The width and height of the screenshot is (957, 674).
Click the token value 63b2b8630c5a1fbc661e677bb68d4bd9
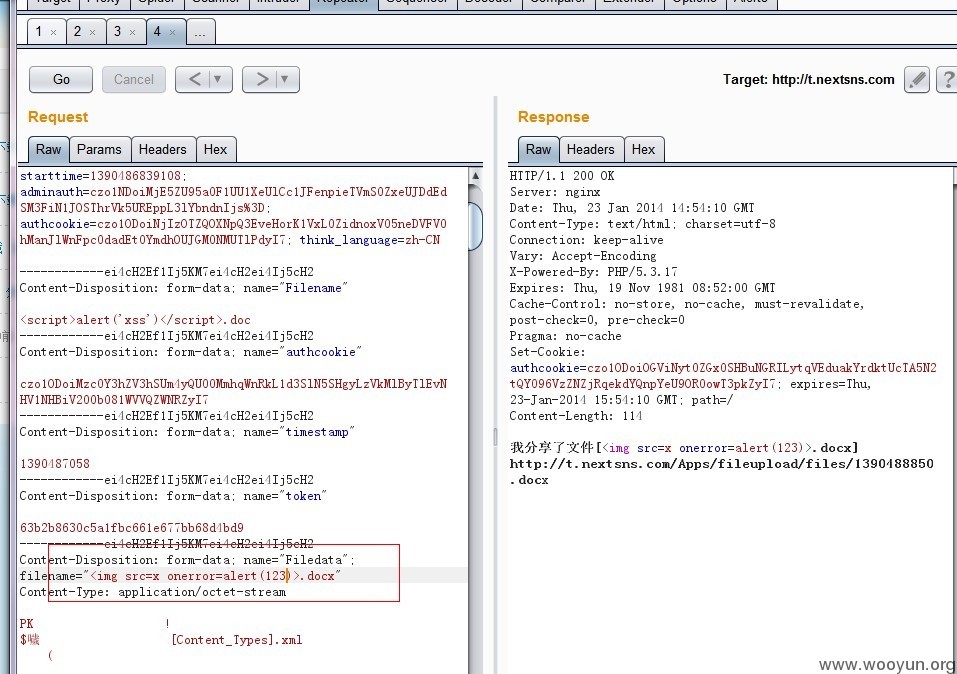point(132,527)
